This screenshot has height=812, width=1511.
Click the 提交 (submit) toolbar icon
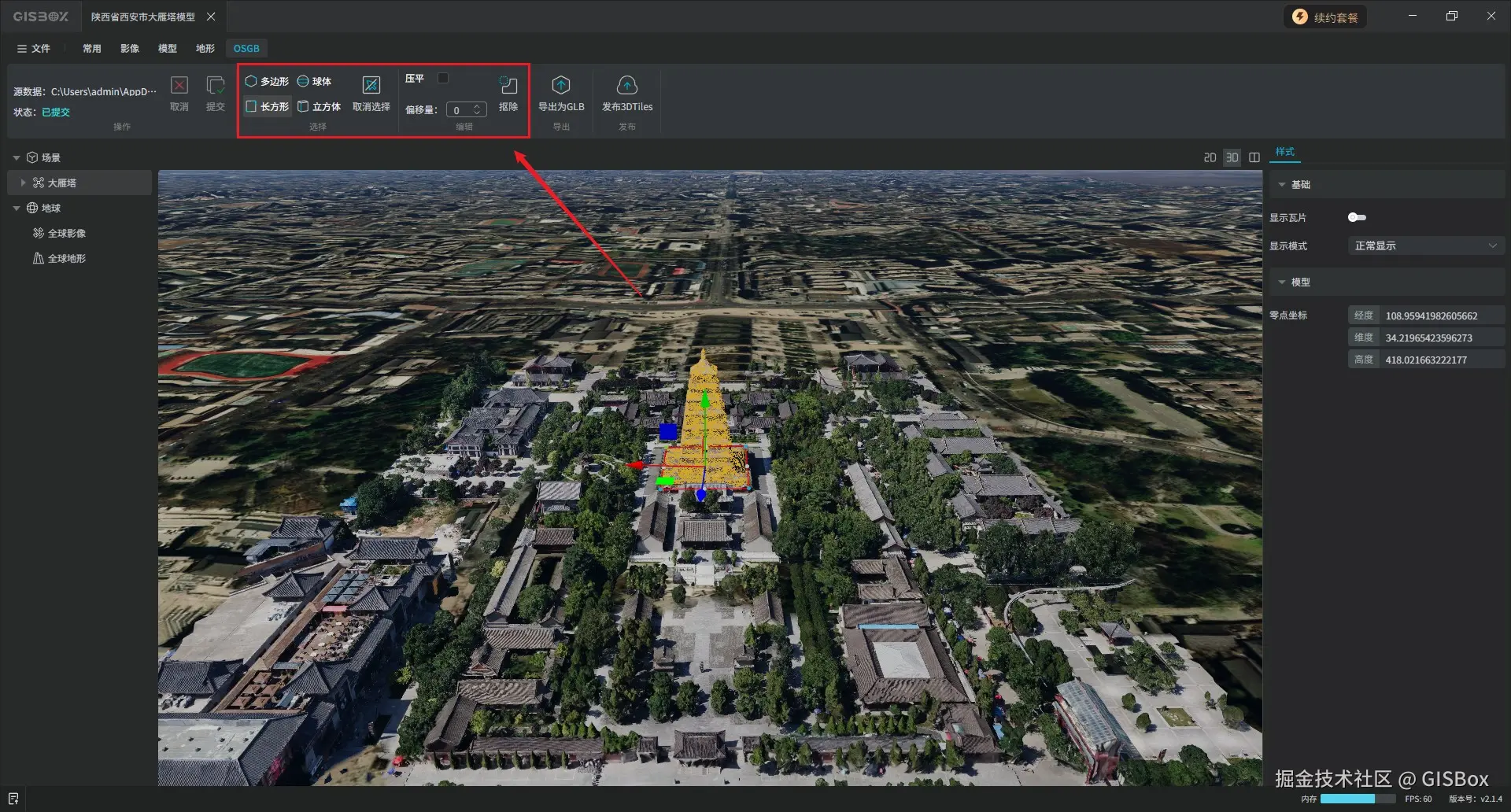point(215,85)
